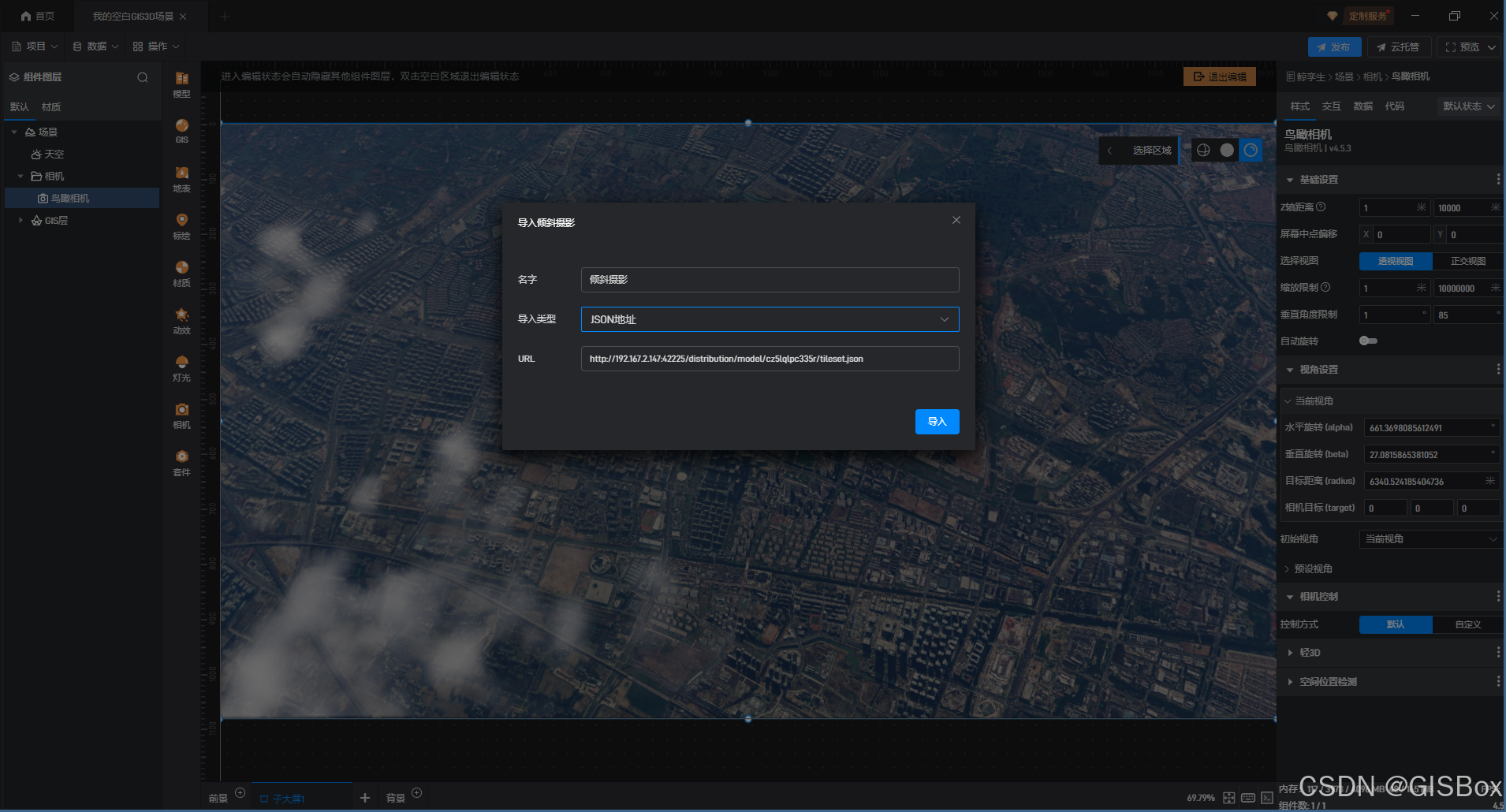Click the add icon next to 背景
This screenshot has width=1506, height=812.
(x=417, y=792)
